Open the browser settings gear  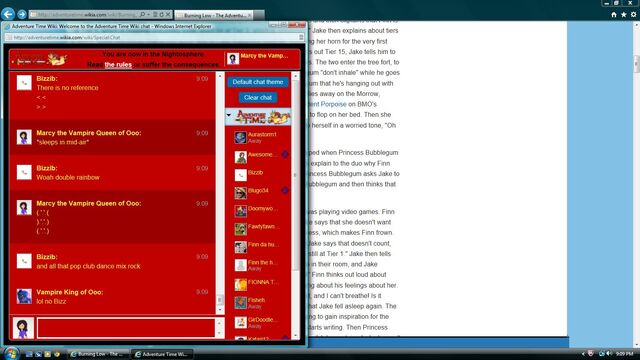[x=633, y=15]
